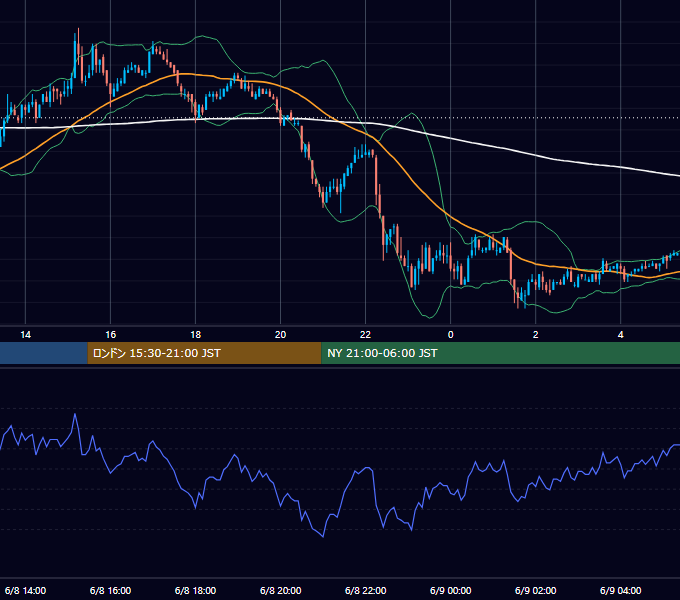Click the 22 hour label on price chart
The image size is (680, 600).
(366, 335)
